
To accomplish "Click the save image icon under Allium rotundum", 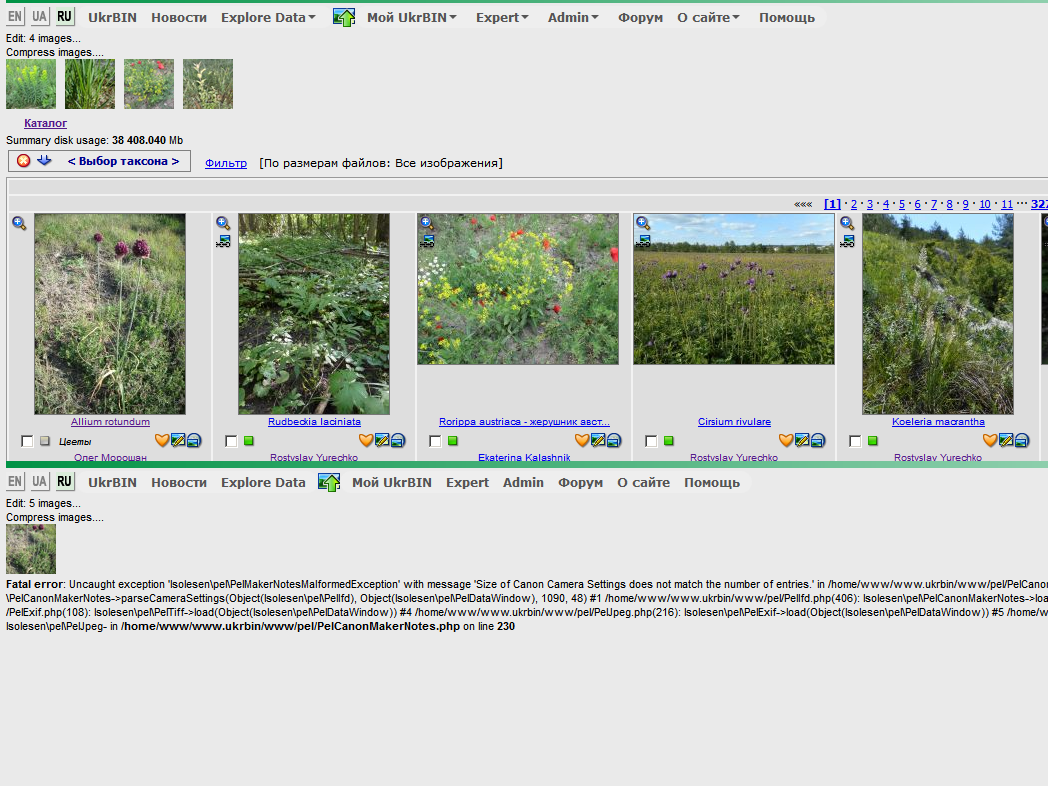I will coord(194,441).
